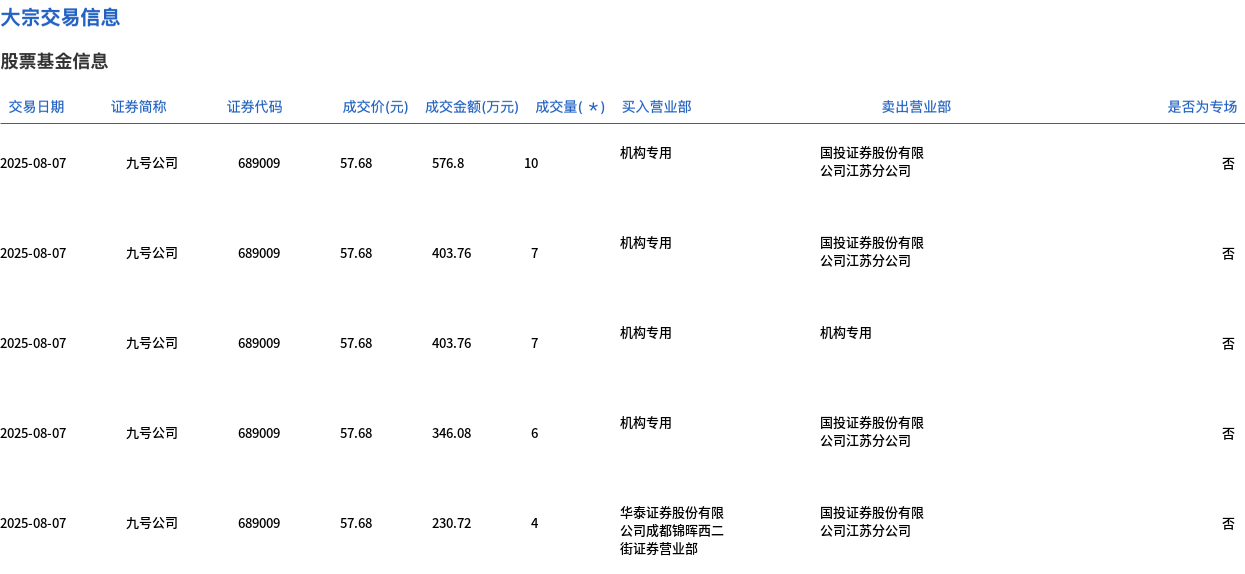The width and height of the screenshot is (1245, 574).
Task: Sort by 交易日期 column header
Action: [x=36, y=107]
